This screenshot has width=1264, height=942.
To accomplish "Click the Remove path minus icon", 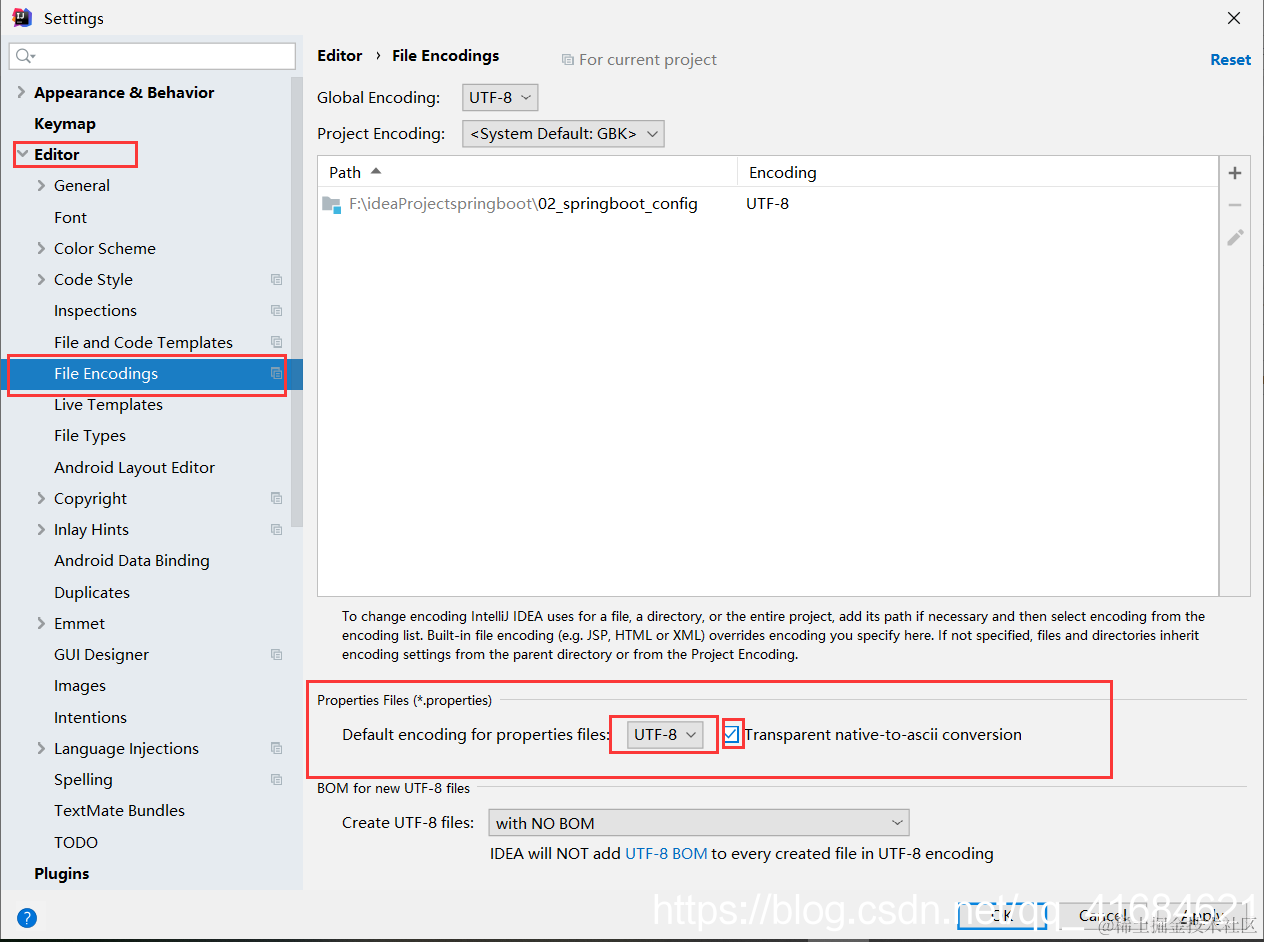I will [1235, 205].
